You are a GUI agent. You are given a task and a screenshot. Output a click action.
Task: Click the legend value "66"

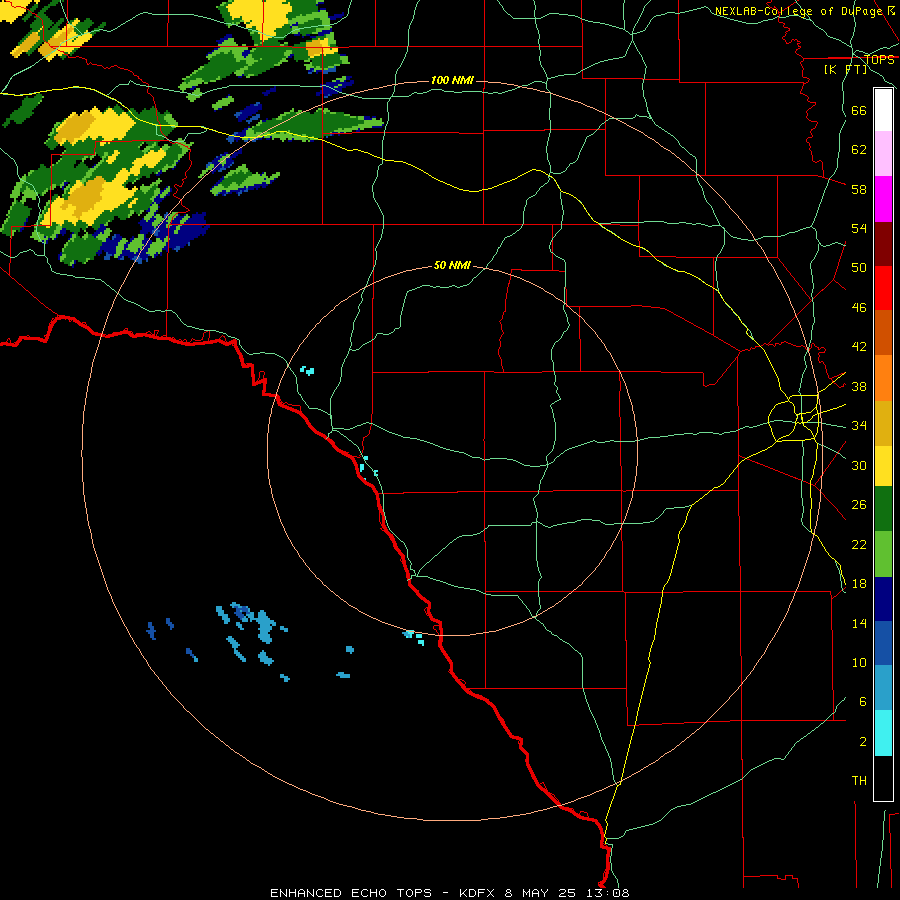[x=859, y=111]
